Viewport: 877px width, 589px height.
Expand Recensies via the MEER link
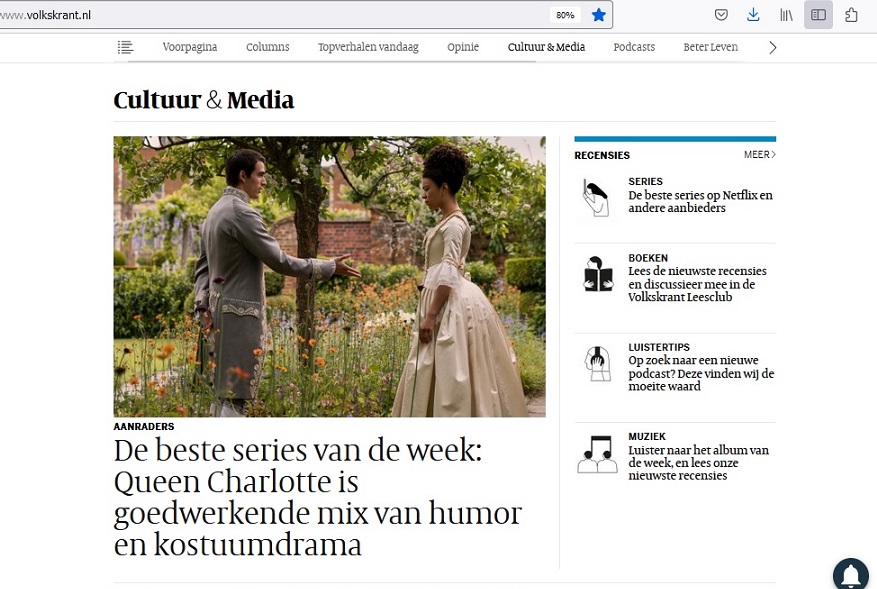click(760, 154)
